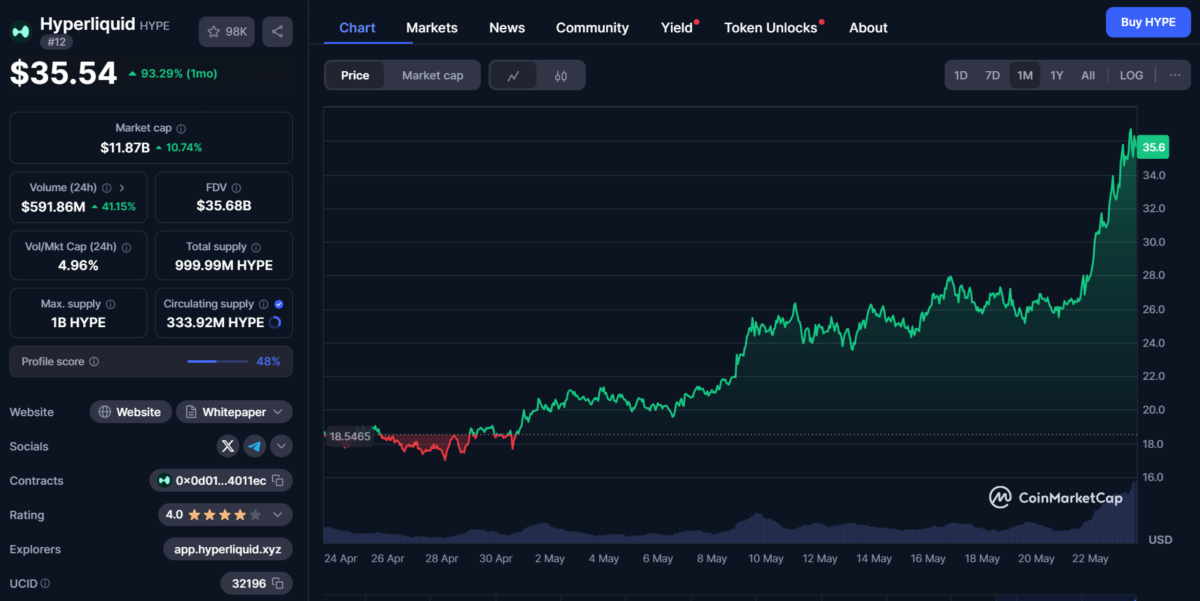The width and height of the screenshot is (1200, 601).
Task: Open the X (Twitter) social link
Action: pyautogui.click(x=228, y=446)
